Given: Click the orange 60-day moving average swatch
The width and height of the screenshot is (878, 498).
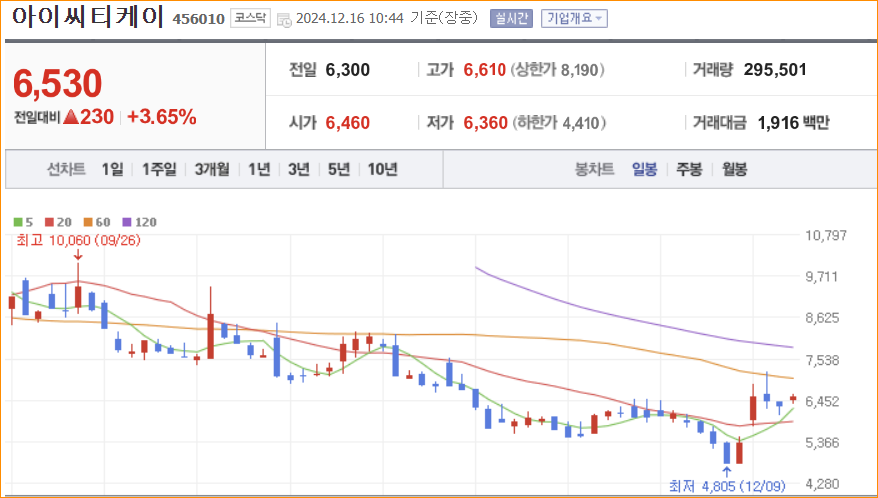Looking at the screenshot, I should (x=88, y=222).
